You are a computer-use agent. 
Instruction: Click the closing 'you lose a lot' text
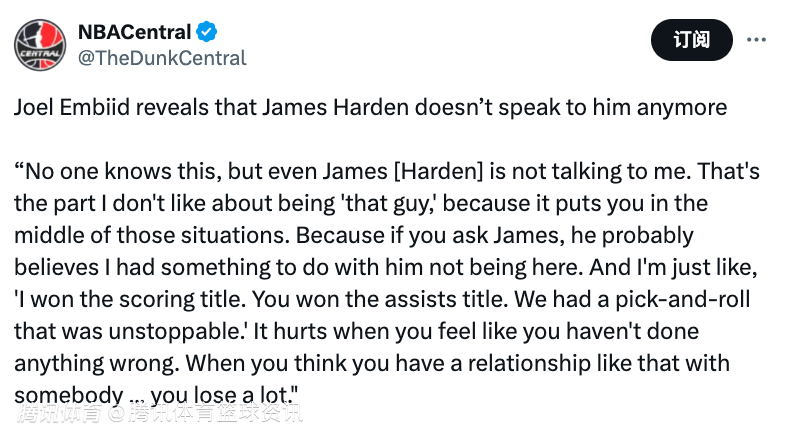pyautogui.click(x=224, y=395)
